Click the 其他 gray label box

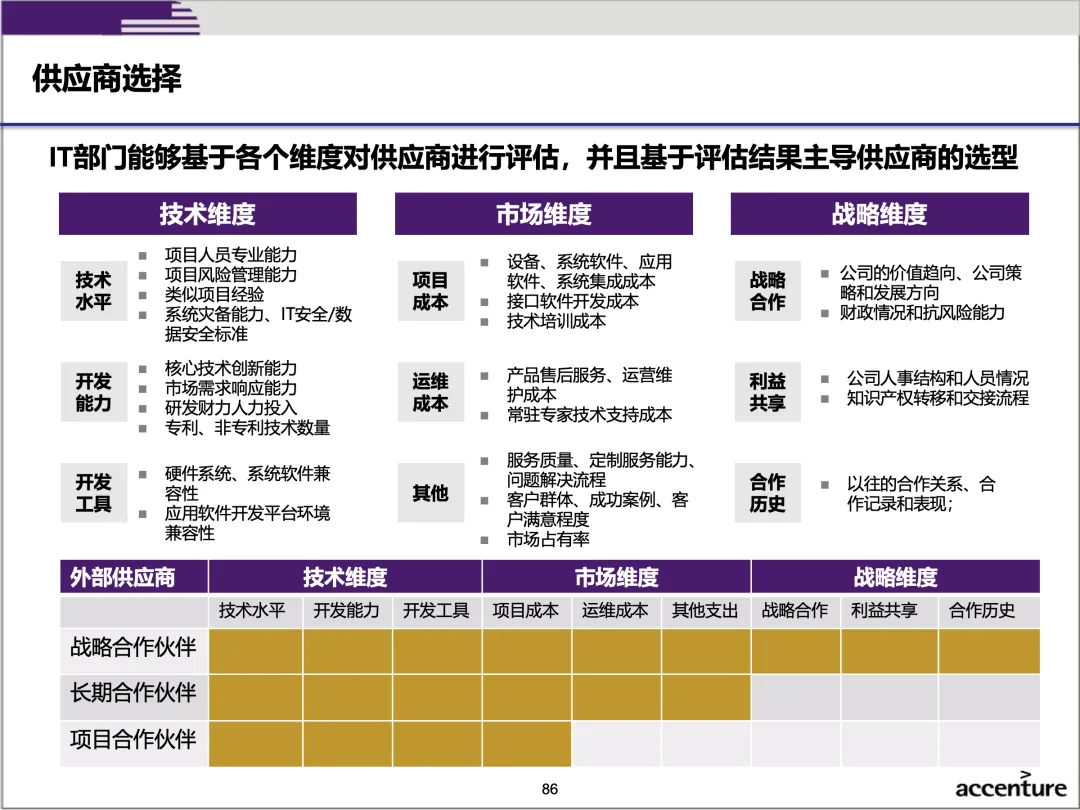(430, 492)
